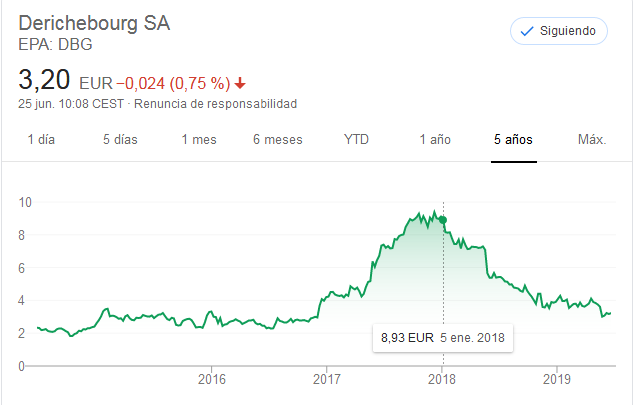The width and height of the screenshot is (634, 405).
Task: Click the EPA: DBG ticker text
Action: [x=56, y=45]
